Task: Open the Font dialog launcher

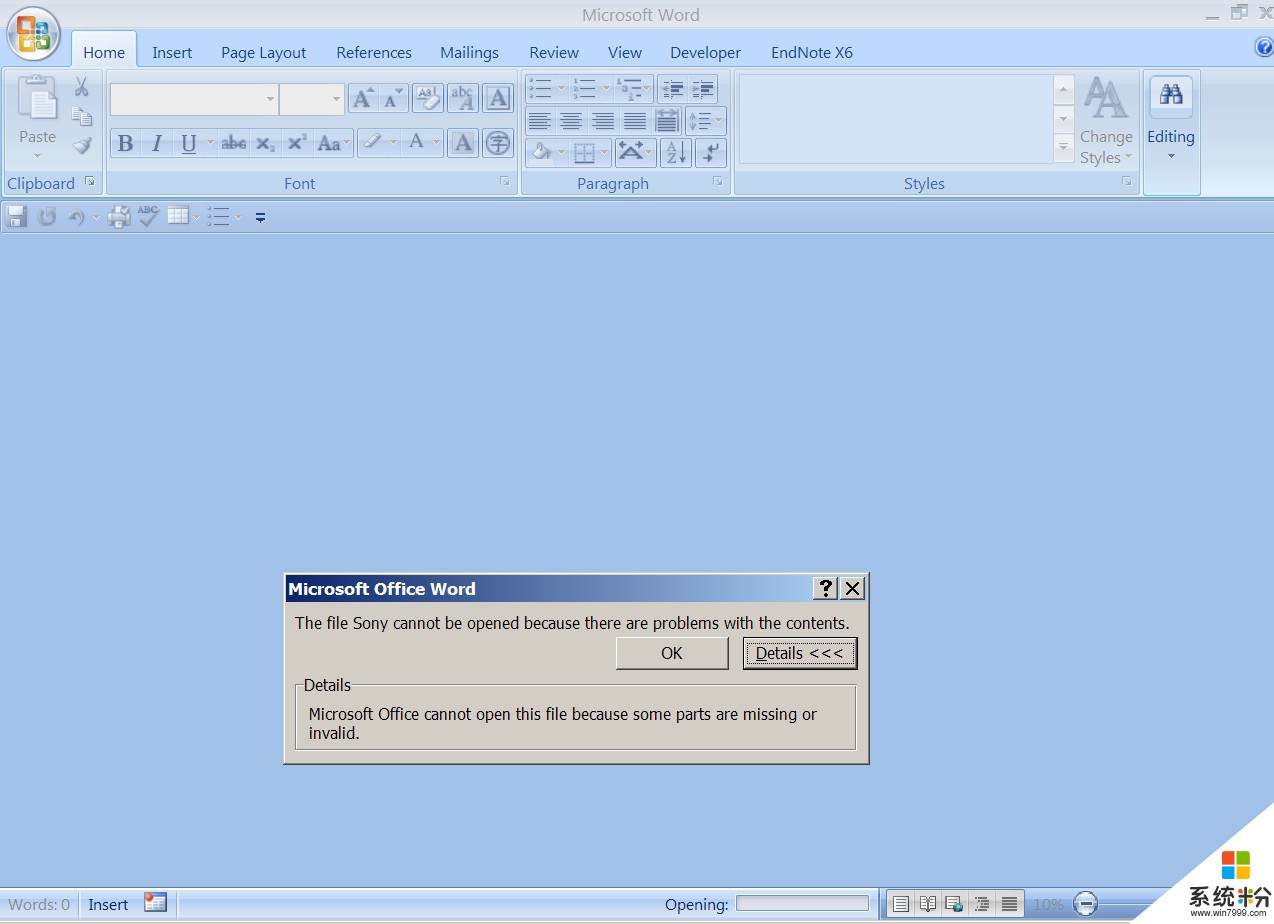Action: [x=504, y=182]
